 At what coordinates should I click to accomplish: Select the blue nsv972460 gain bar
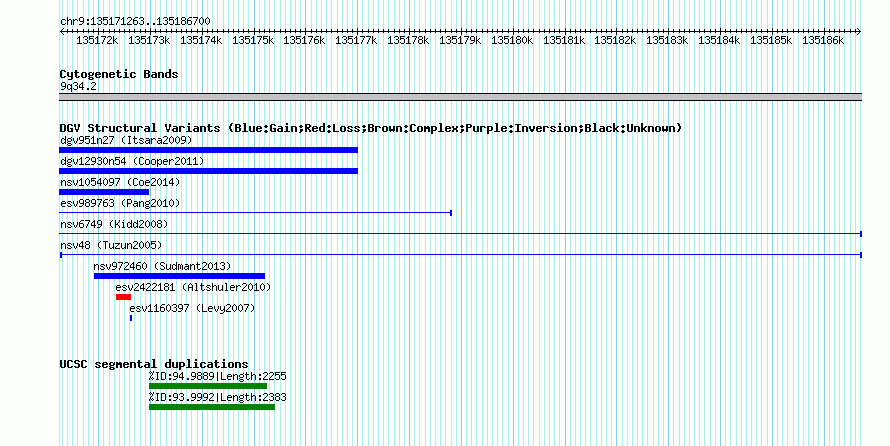click(x=179, y=276)
